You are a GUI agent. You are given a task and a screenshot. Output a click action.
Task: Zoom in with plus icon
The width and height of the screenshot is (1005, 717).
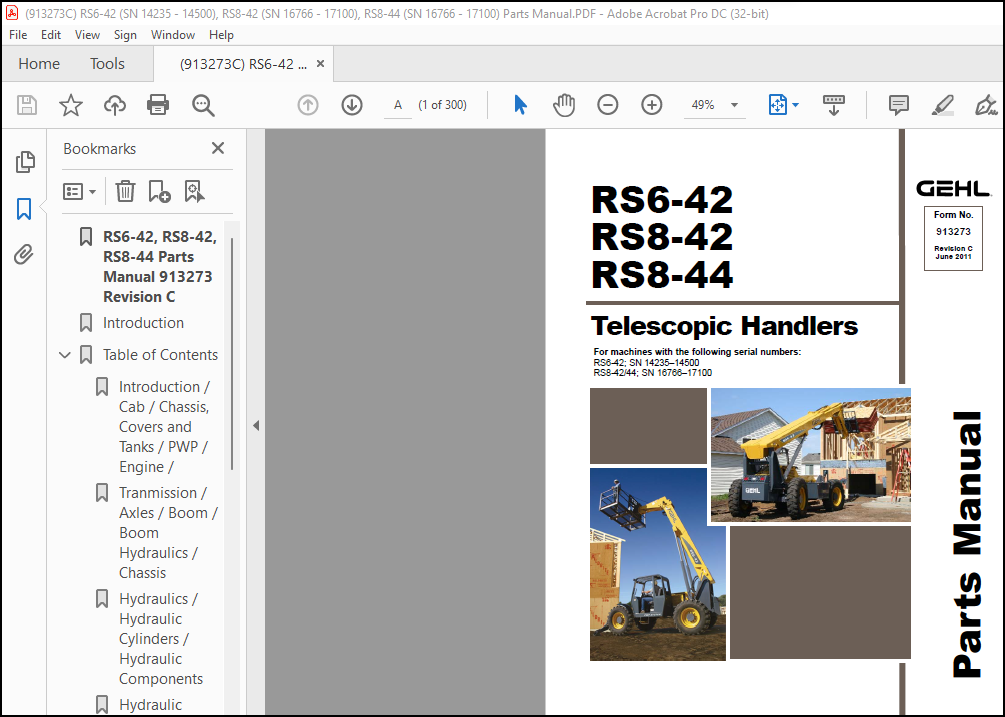click(652, 104)
